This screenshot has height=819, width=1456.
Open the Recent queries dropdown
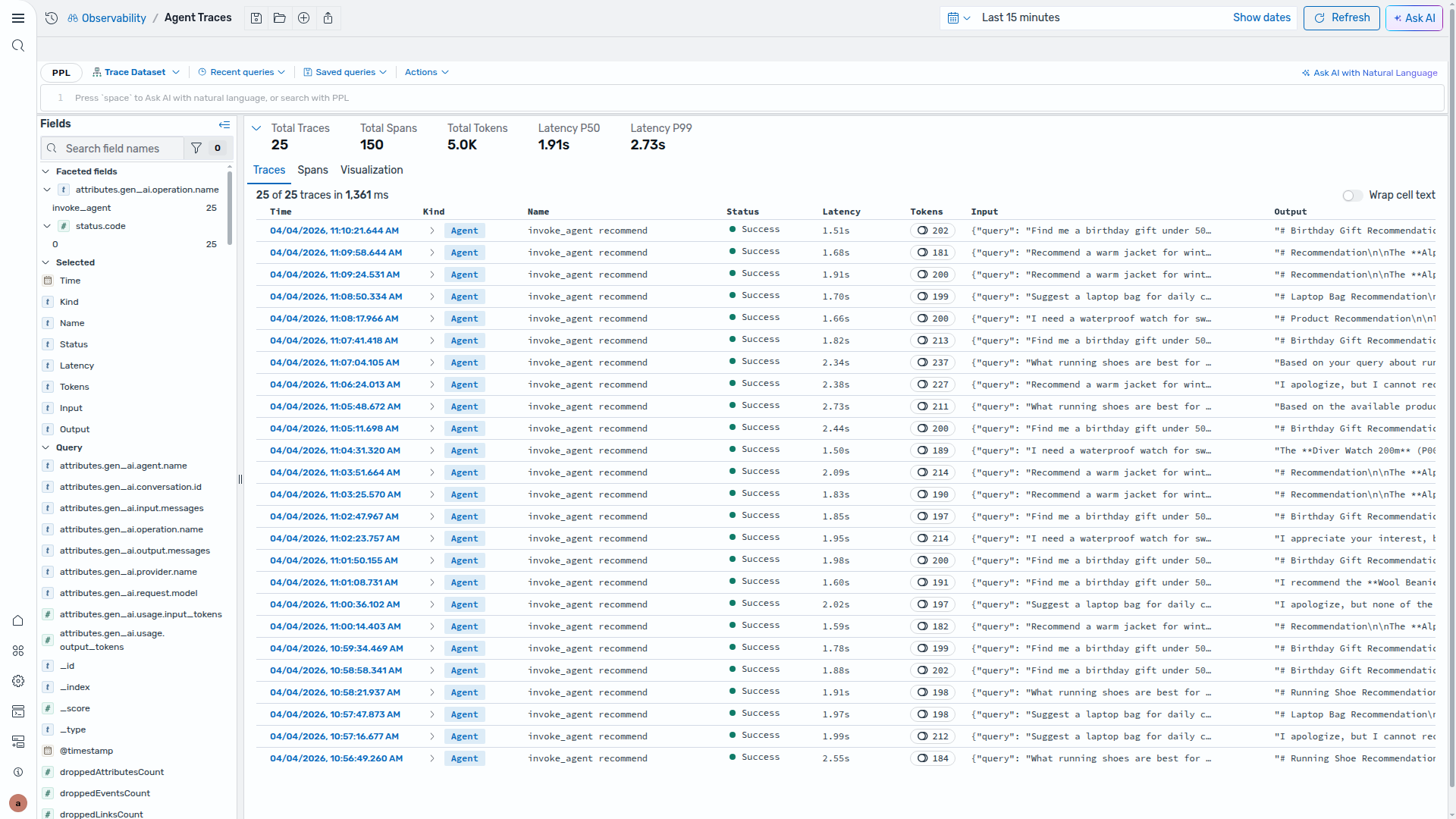point(241,73)
